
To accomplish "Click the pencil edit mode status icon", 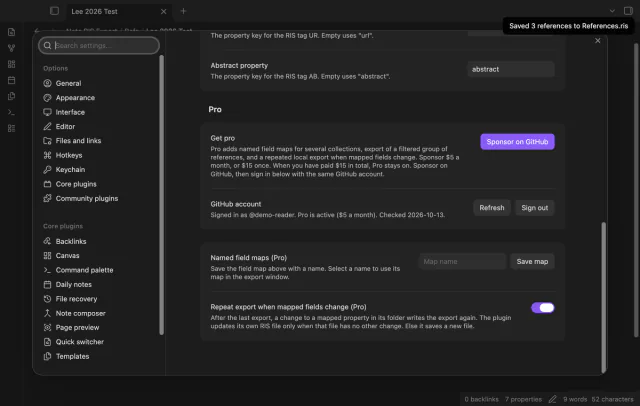I will point(552,399).
